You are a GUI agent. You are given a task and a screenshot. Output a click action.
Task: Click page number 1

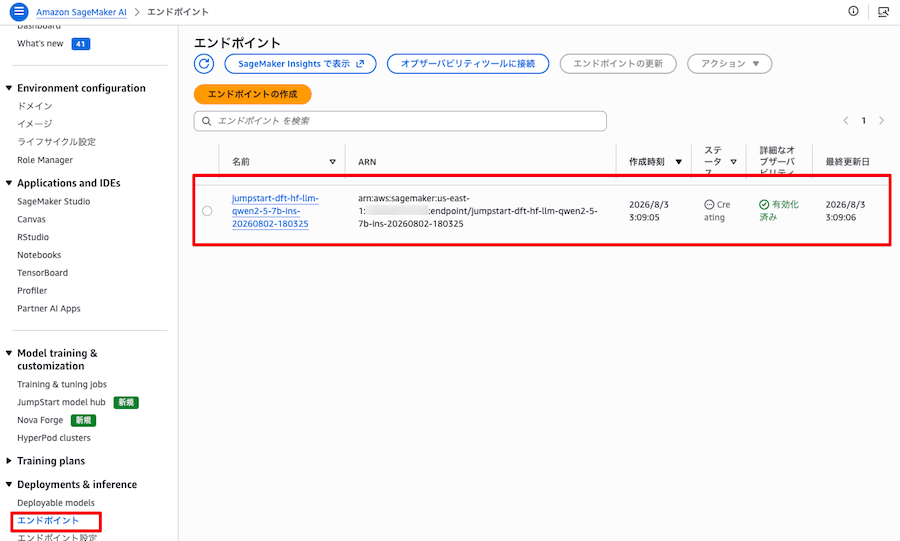point(863,120)
